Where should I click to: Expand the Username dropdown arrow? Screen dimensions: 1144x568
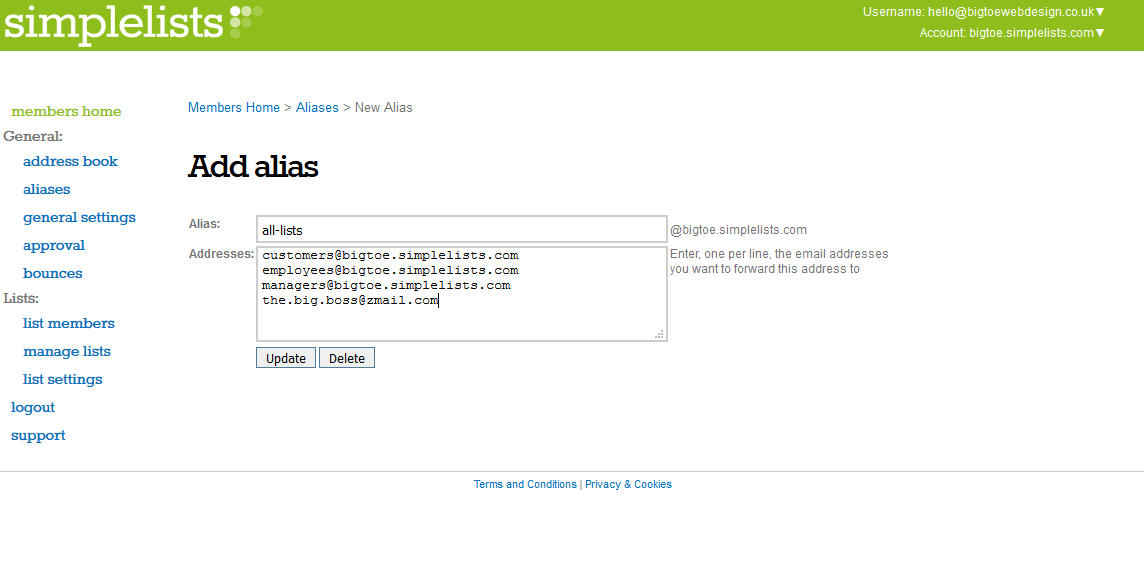pyautogui.click(x=1100, y=12)
